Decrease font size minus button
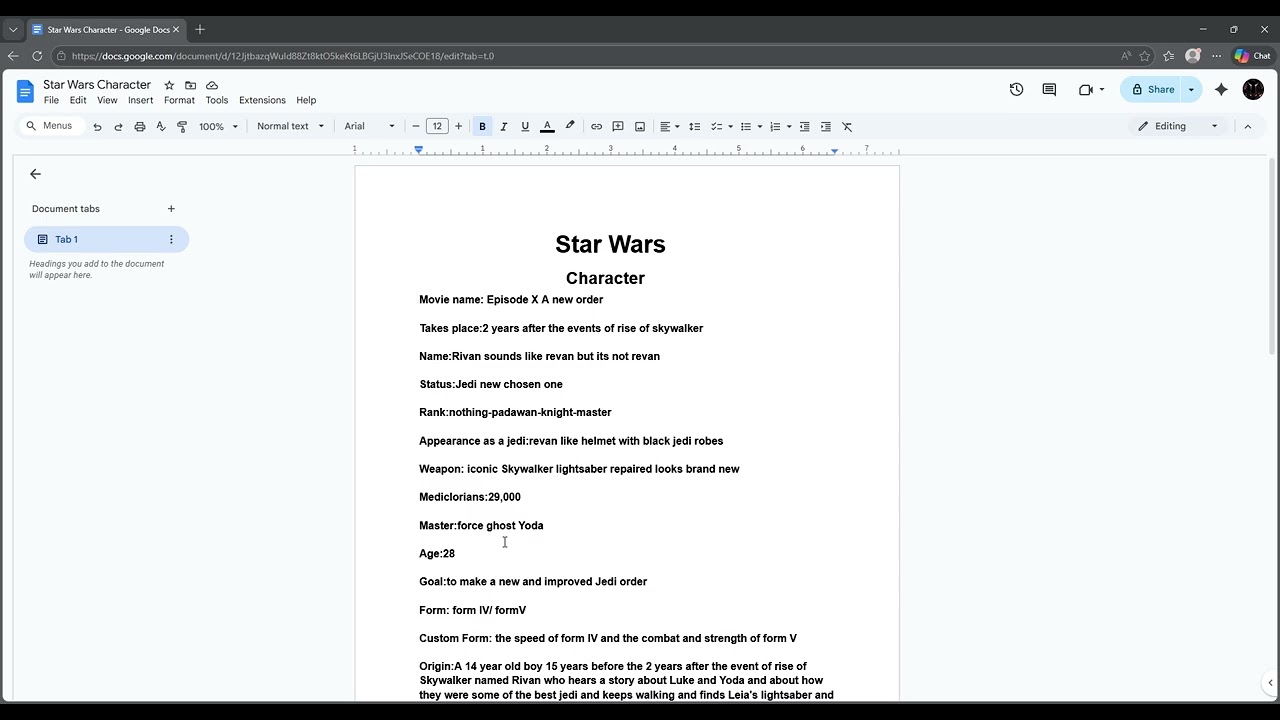This screenshot has width=1280, height=720. coord(416,126)
